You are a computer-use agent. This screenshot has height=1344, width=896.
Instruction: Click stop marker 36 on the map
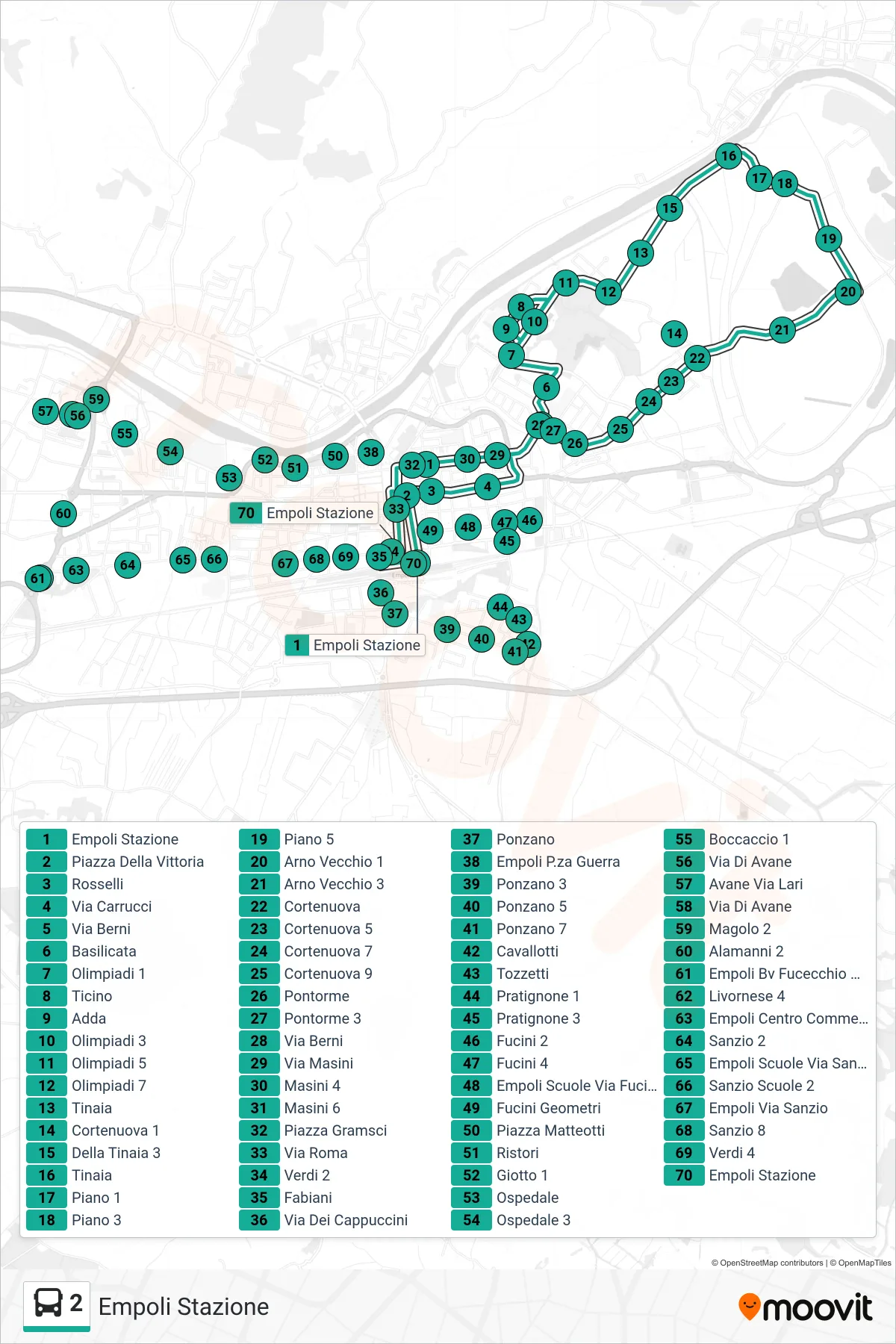(381, 592)
